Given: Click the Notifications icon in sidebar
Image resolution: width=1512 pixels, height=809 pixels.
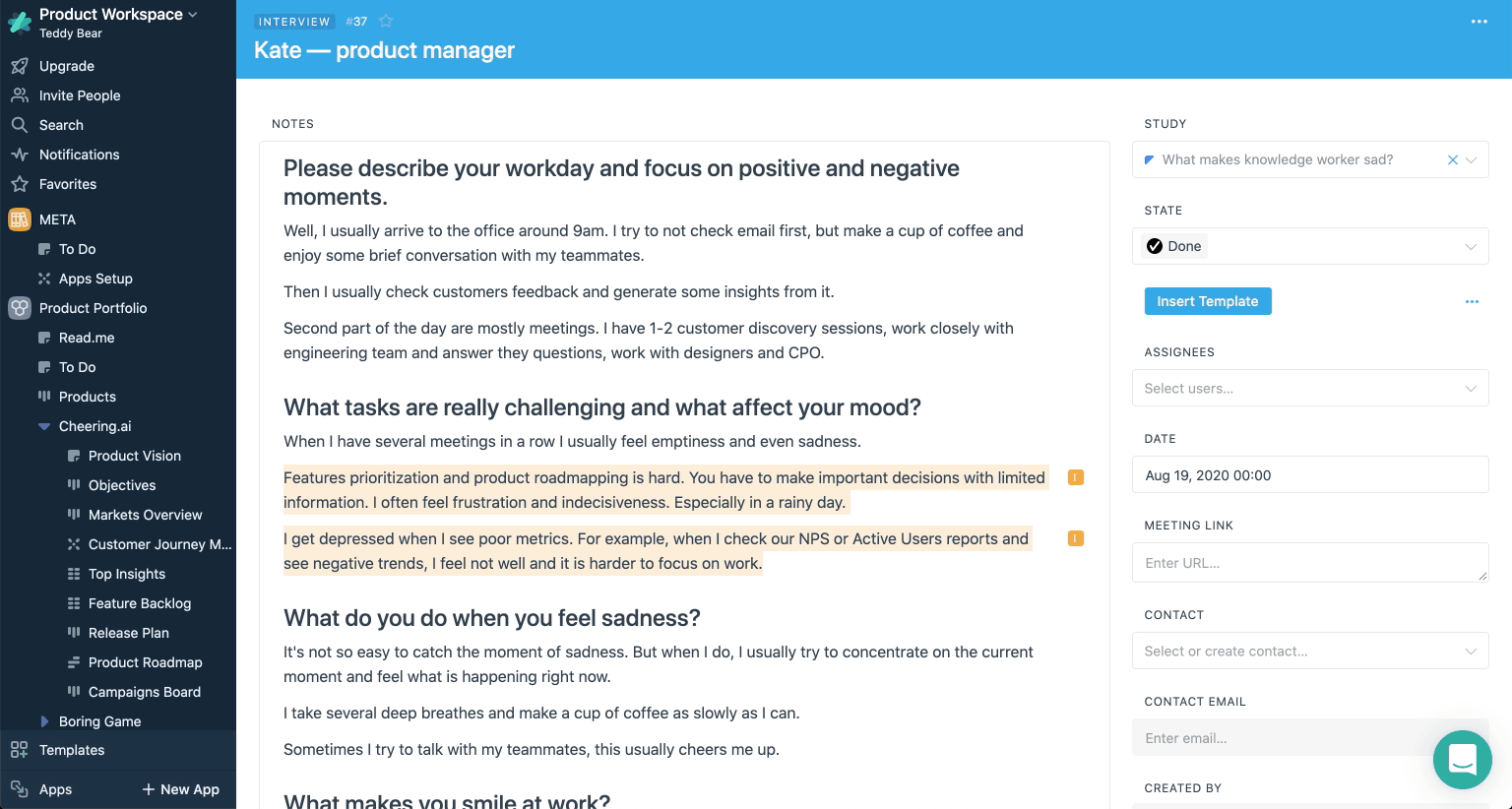Looking at the screenshot, I should [20, 155].
